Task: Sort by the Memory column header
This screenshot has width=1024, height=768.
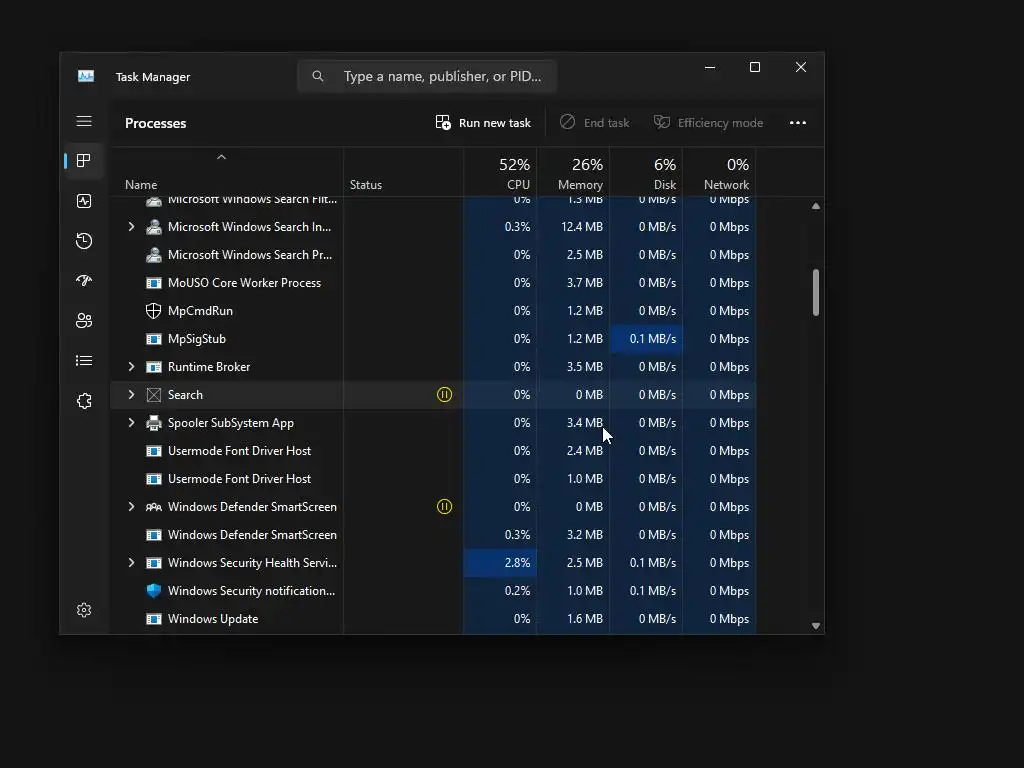Action: [x=573, y=174]
